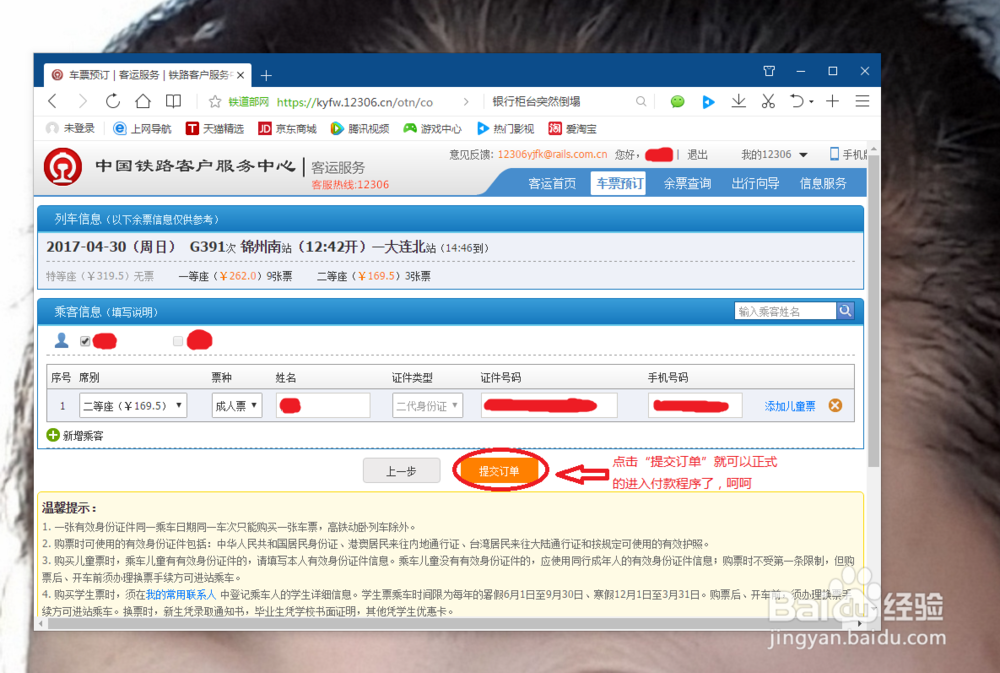This screenshot has width=1000, height=673.
Task: Open 游戏中心 bookmark
Action: click(x=432, y=128)
